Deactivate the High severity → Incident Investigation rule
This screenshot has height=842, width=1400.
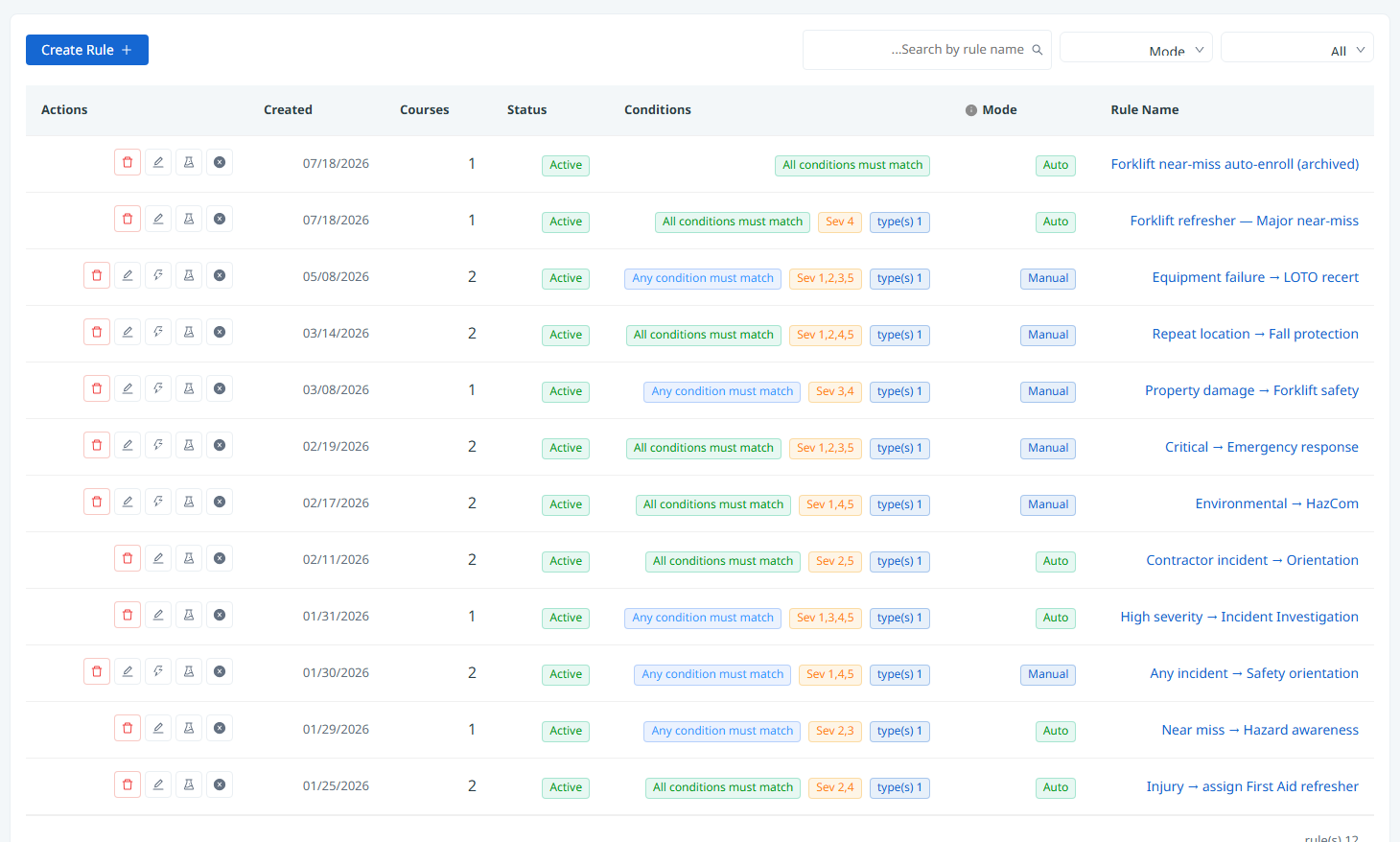click(x=220, y=616)
